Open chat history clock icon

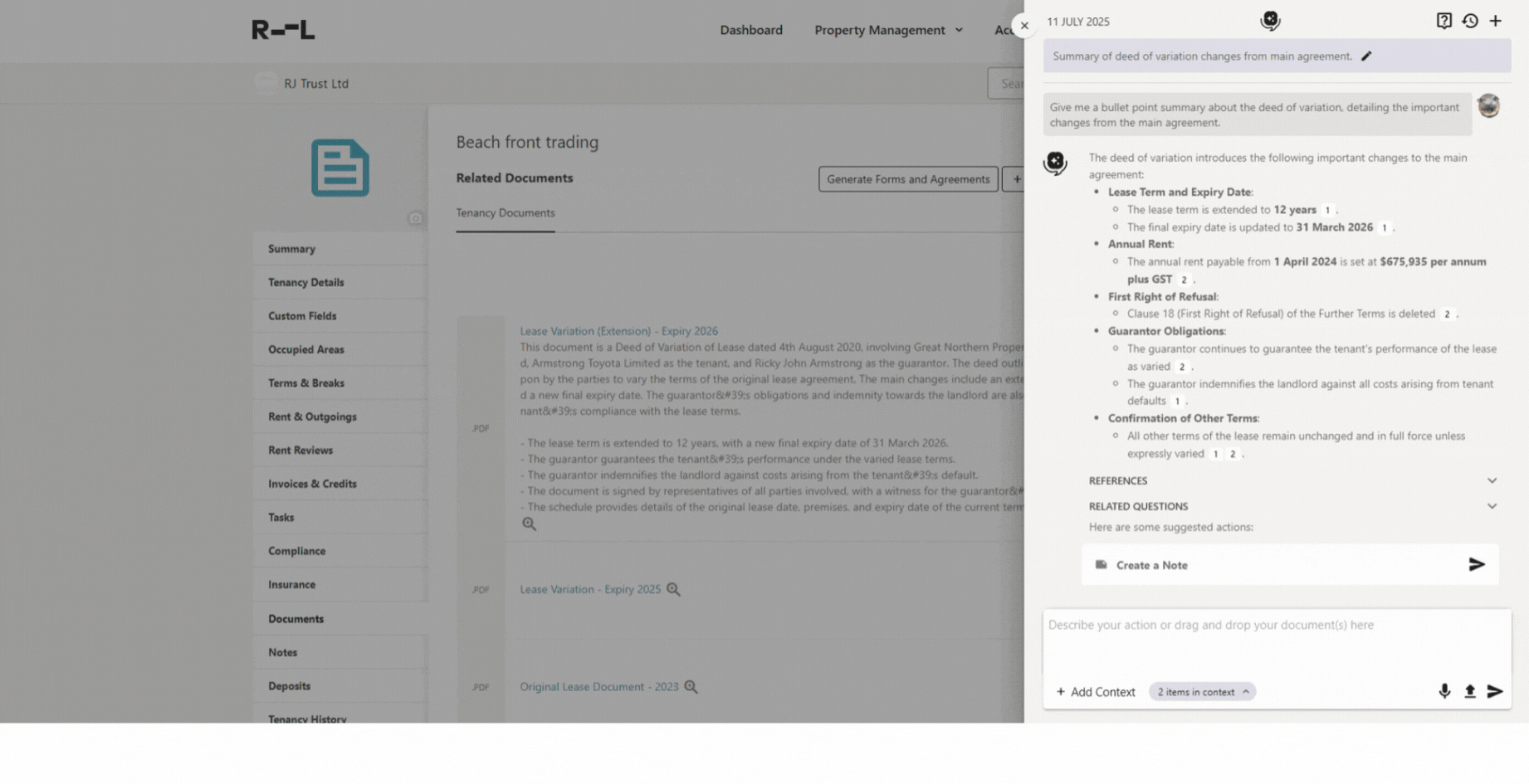tap(1470, 22)
